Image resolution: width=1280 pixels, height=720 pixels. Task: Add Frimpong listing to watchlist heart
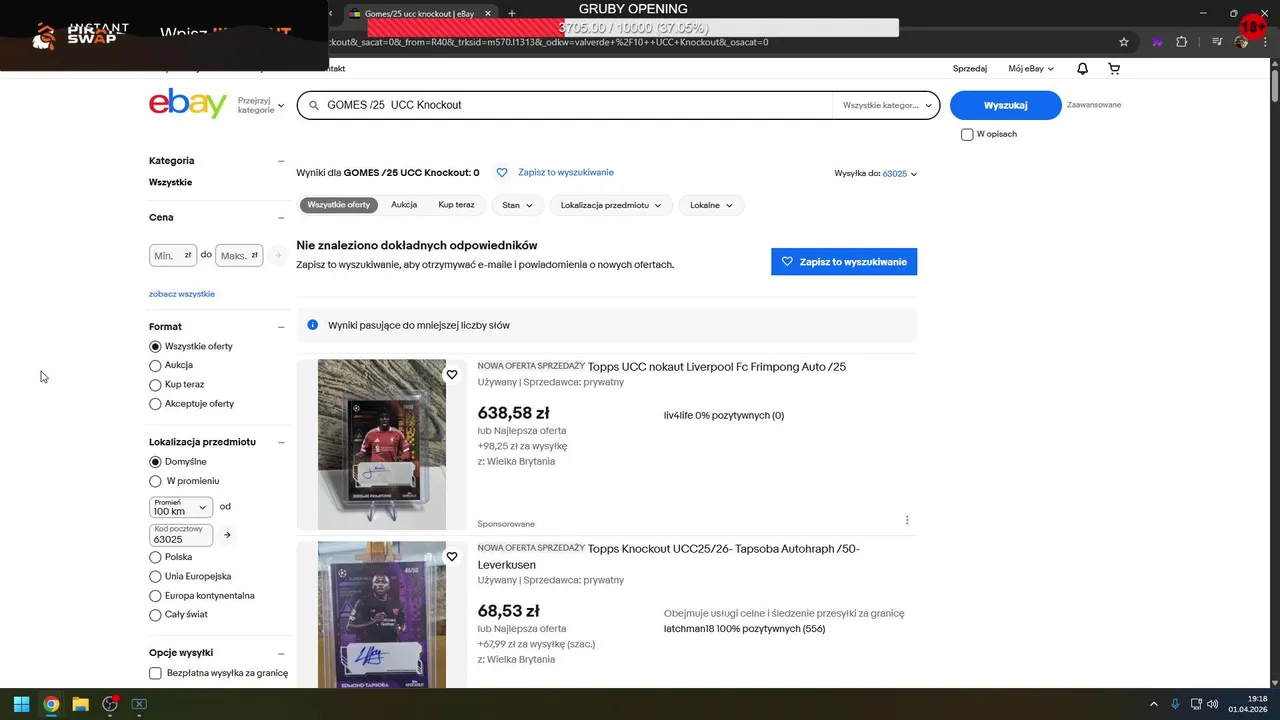click(452, 375)
